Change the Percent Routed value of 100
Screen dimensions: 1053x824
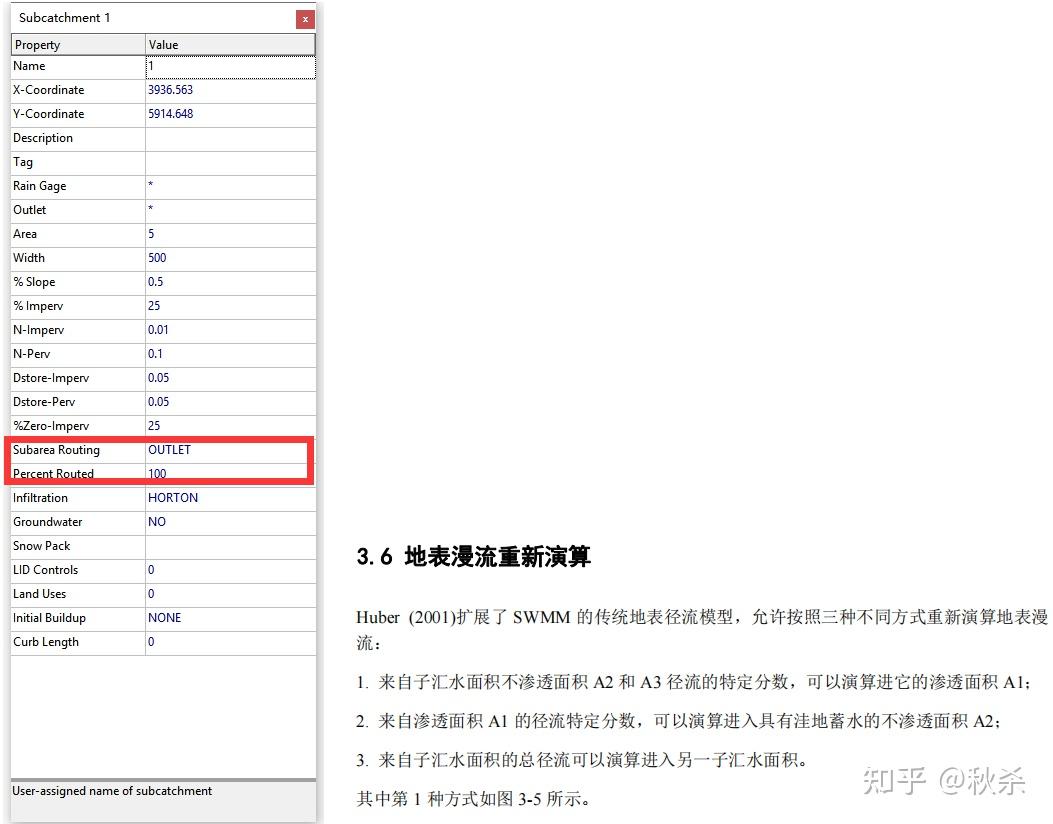[x=230, y=474]
